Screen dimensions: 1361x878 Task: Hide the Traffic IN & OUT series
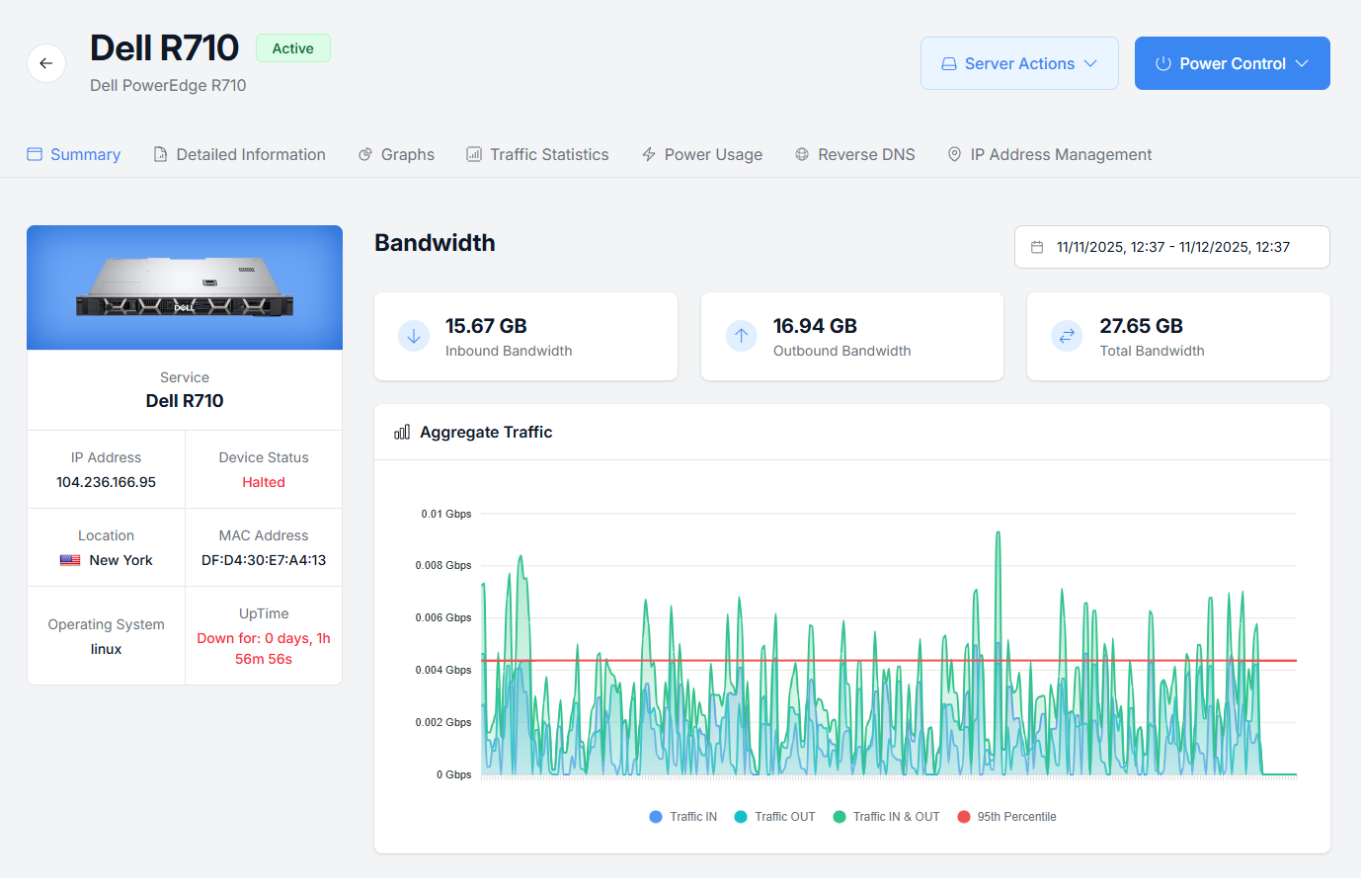(886, 817)
